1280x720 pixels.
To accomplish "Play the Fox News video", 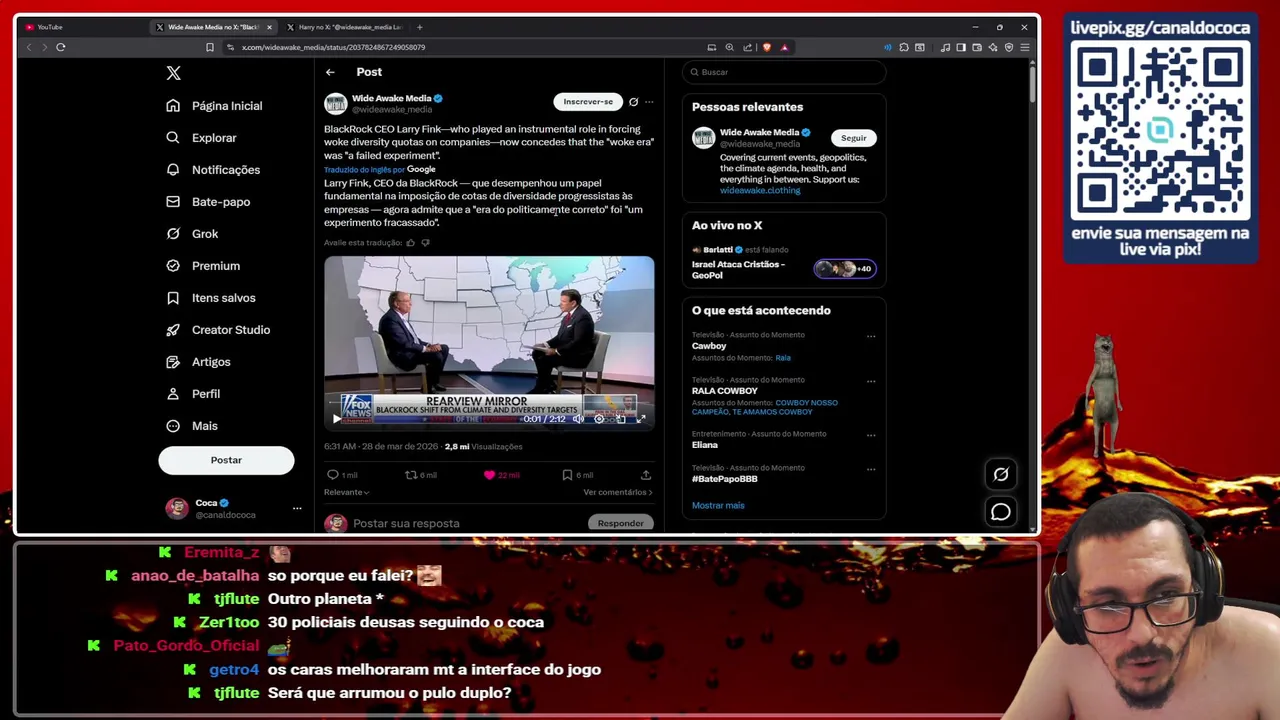I will click(336, 419).
